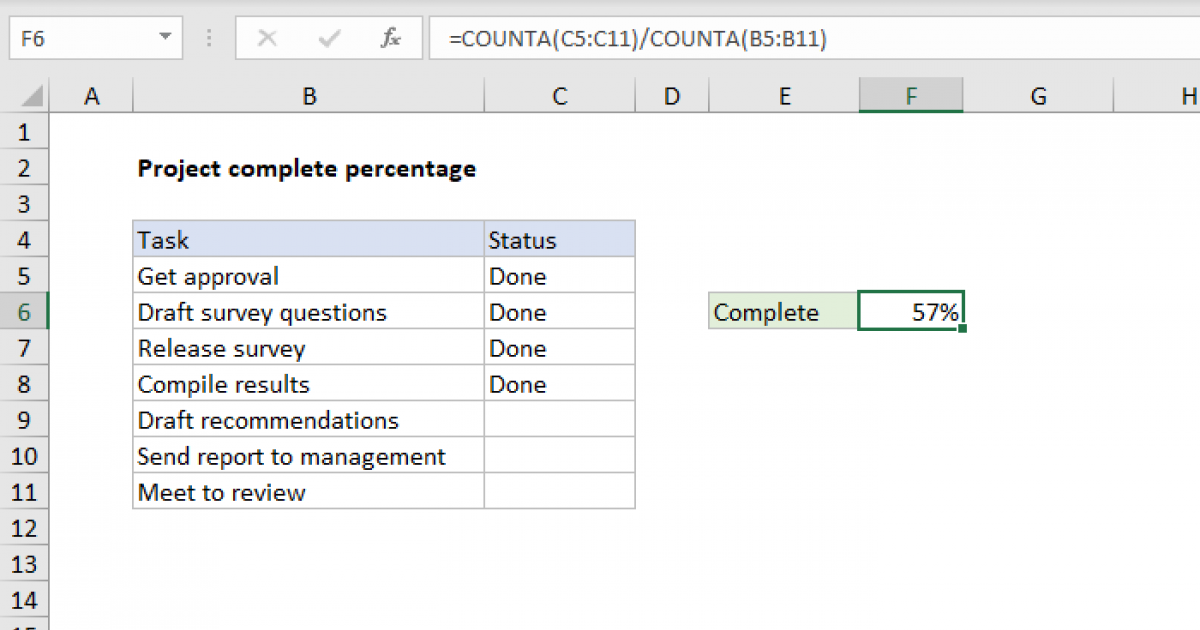1200x630 pixels.
Task: Open the Name Box dropdown
Action: tap(168, 38)
